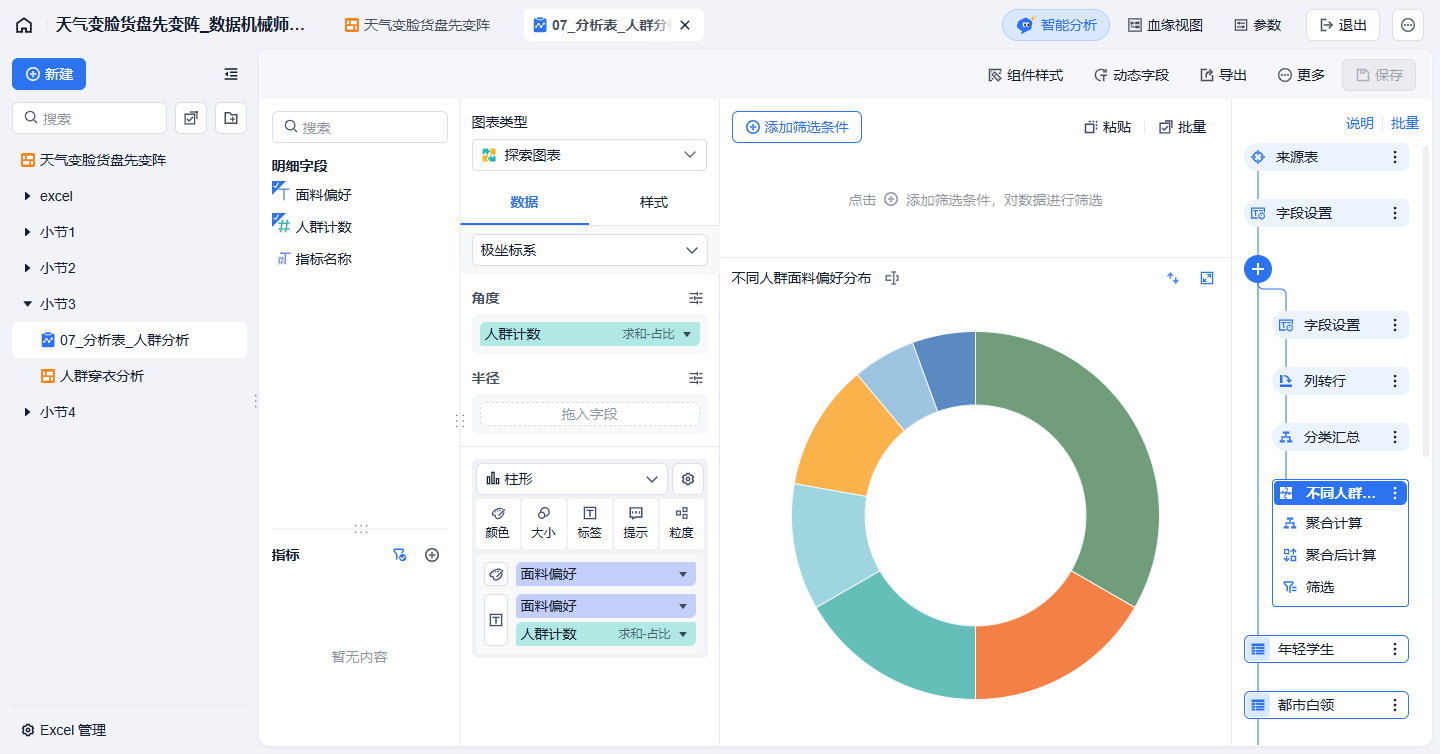Open 组件样式 component style
The image size is (1440, 754).
1025,75
